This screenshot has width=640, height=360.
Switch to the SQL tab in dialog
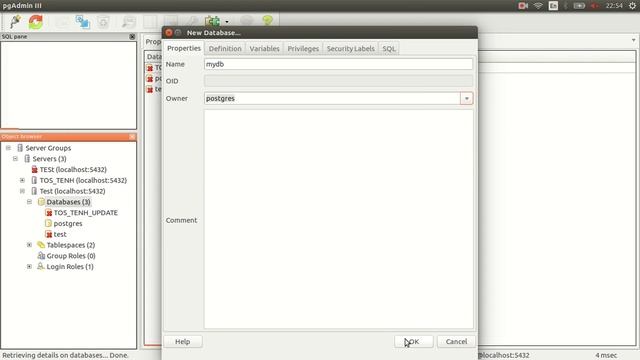click(x=389, y=49)
